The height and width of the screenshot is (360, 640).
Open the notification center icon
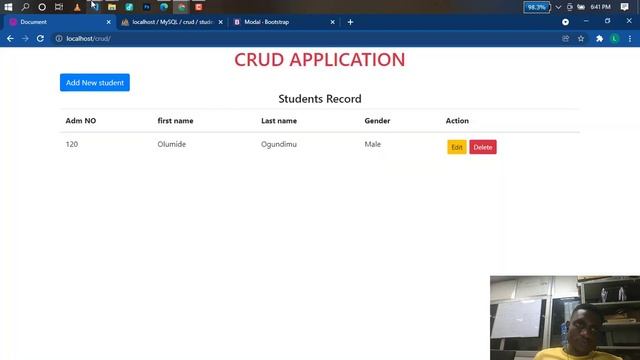(624, 7)
